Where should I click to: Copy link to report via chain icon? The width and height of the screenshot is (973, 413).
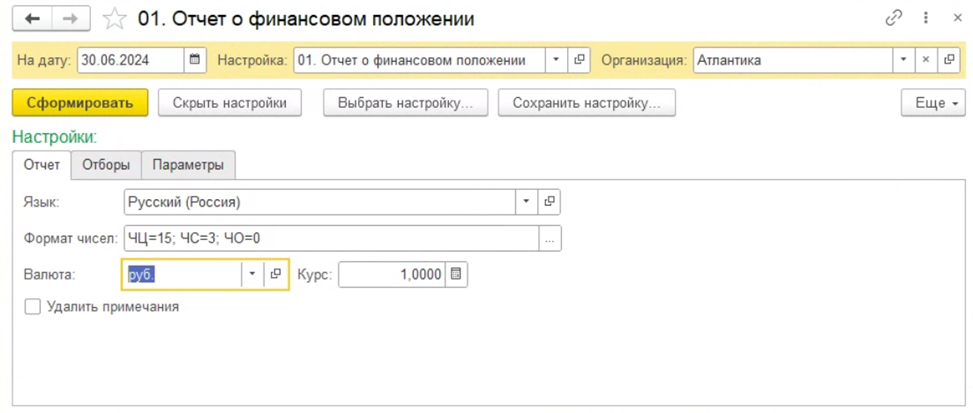pyautogui.click(x=893, y=19)
